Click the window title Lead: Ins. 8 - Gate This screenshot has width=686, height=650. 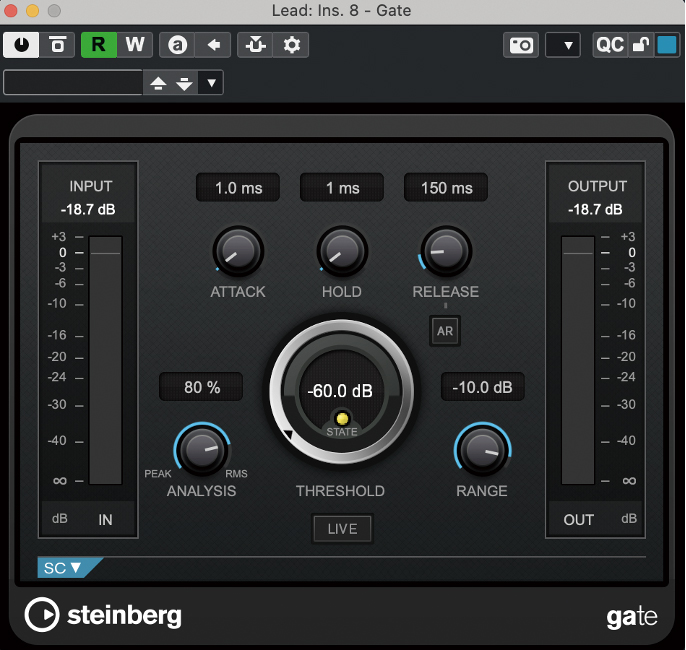tap(341, 10)
